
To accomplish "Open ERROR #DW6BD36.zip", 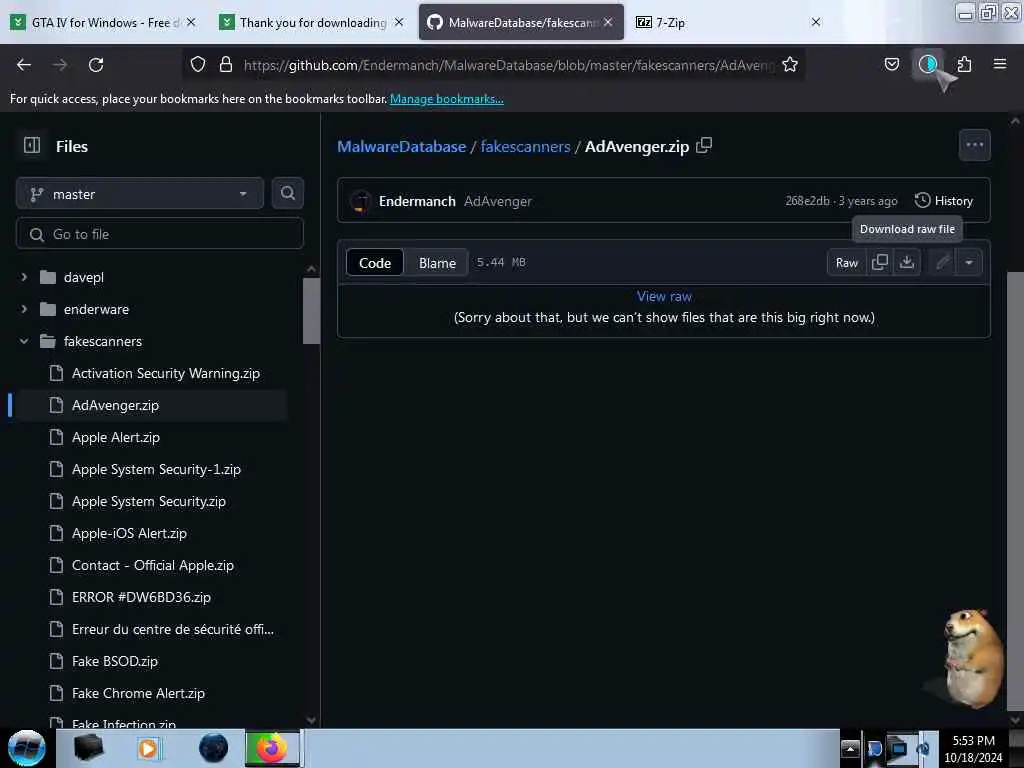I will [141, 597].
